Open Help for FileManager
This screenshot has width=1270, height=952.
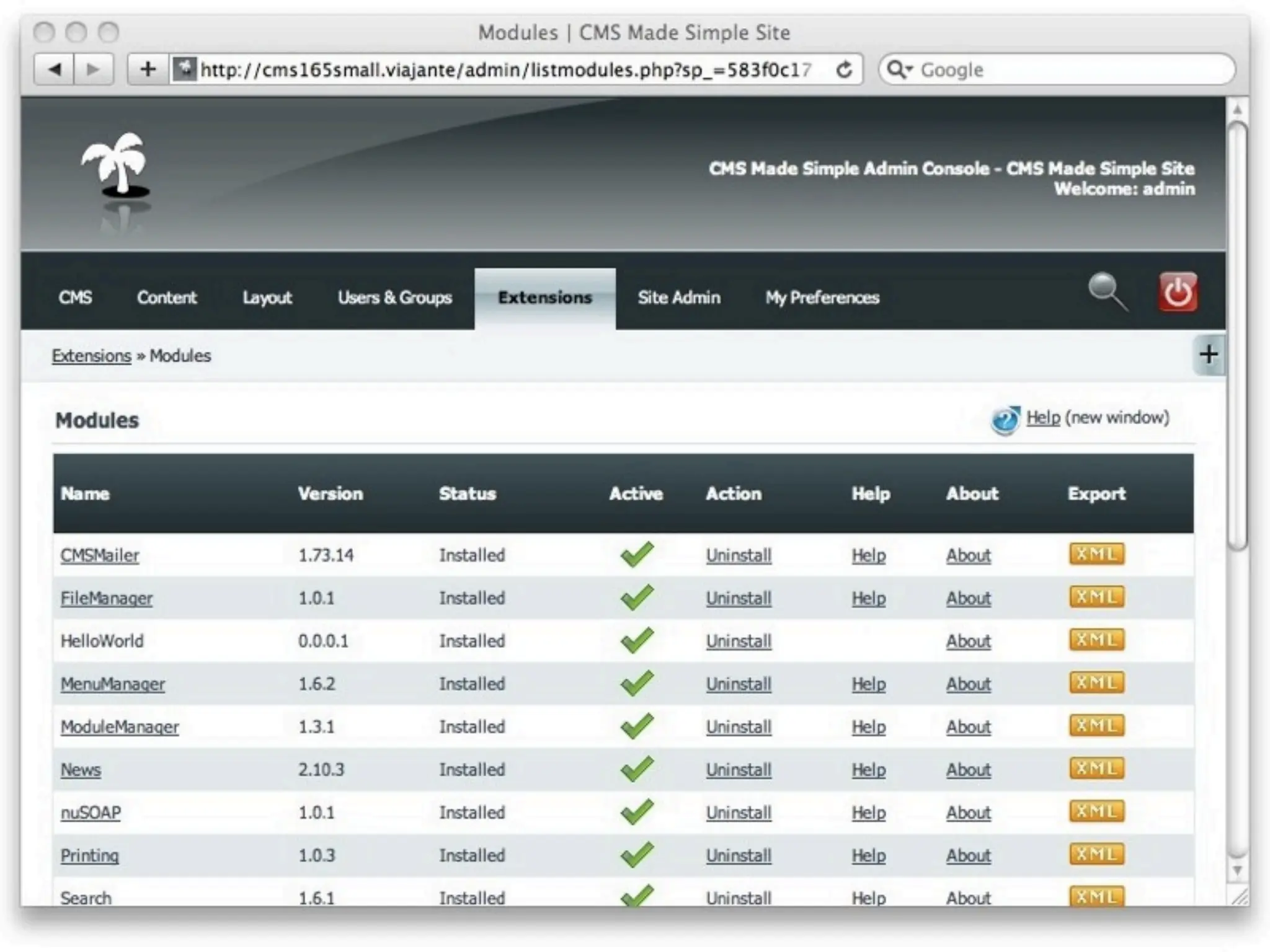point(868,598)
